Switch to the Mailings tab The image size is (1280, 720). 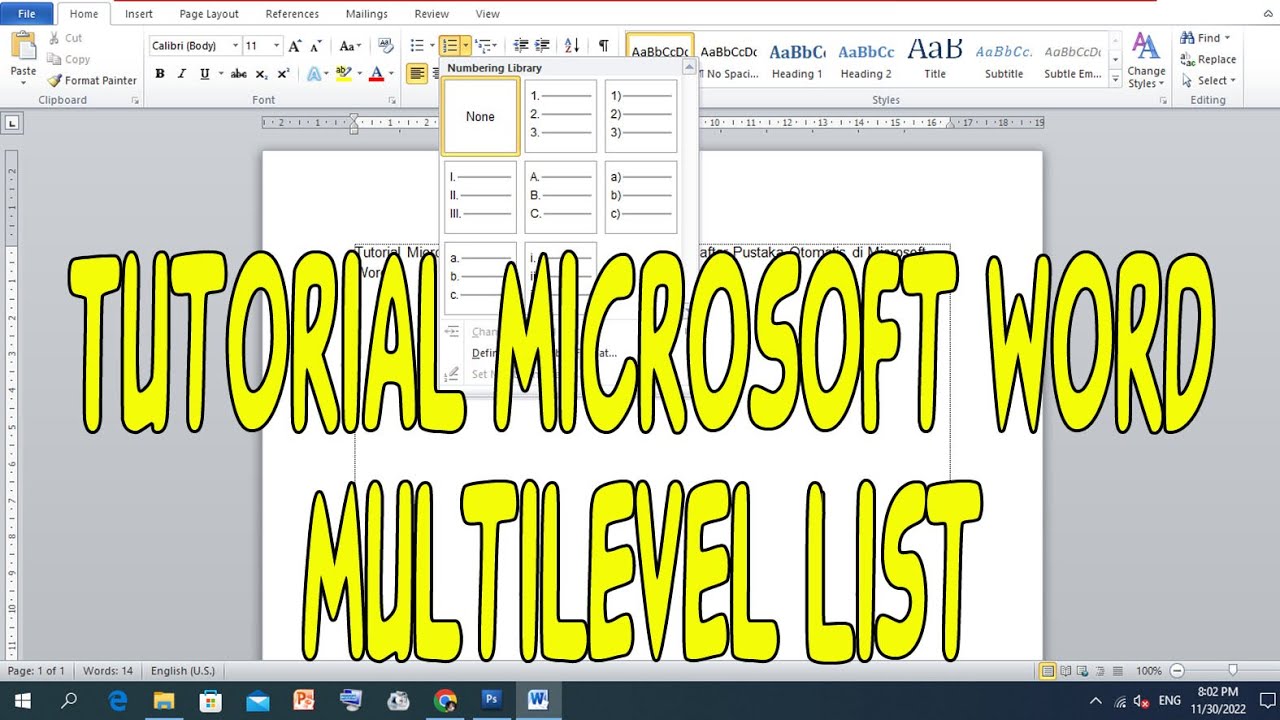click(x=367, y=14)
